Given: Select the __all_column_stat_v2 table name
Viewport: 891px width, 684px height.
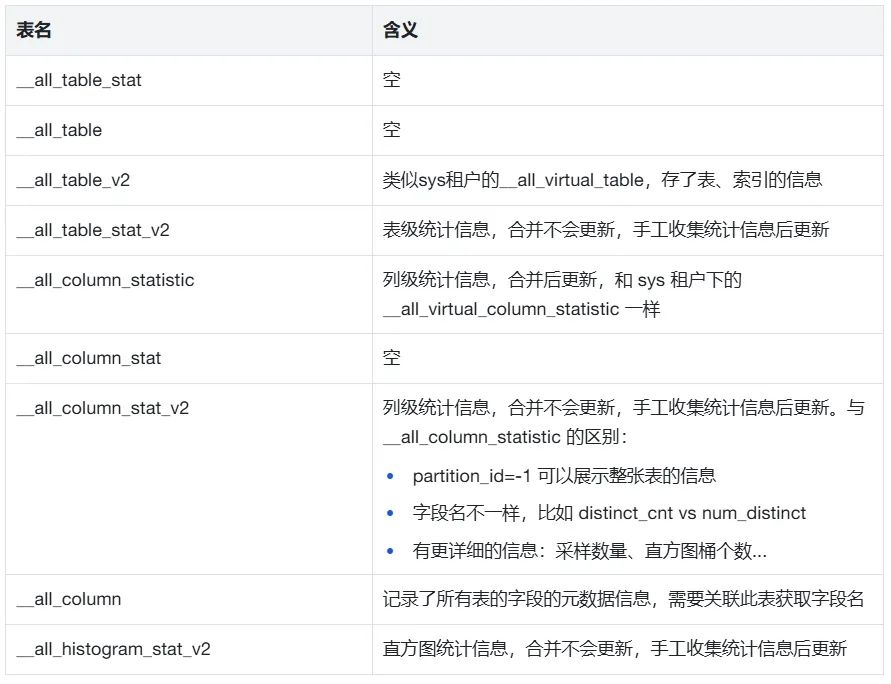Looking at the screenshot, I should click(103, 408).
